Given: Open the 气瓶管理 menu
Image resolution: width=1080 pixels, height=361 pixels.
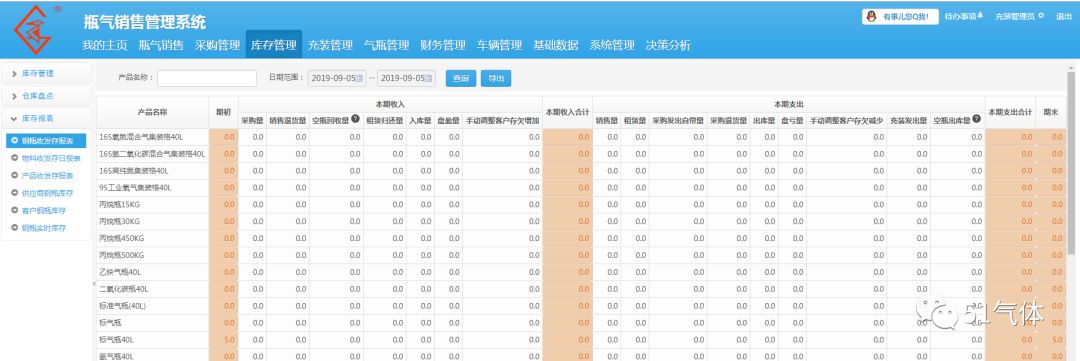Looking at the screenshot, I should click(x=387, y=45).
